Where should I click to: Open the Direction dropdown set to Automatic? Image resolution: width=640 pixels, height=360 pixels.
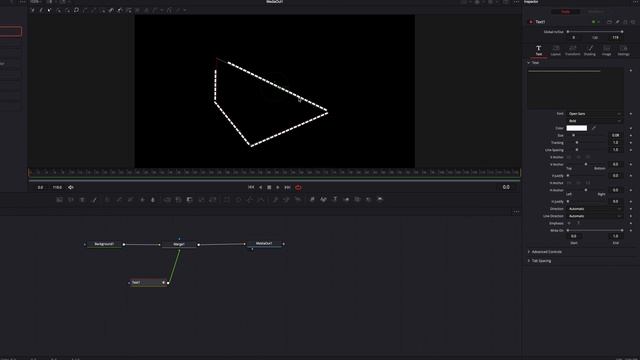[595, 209]
